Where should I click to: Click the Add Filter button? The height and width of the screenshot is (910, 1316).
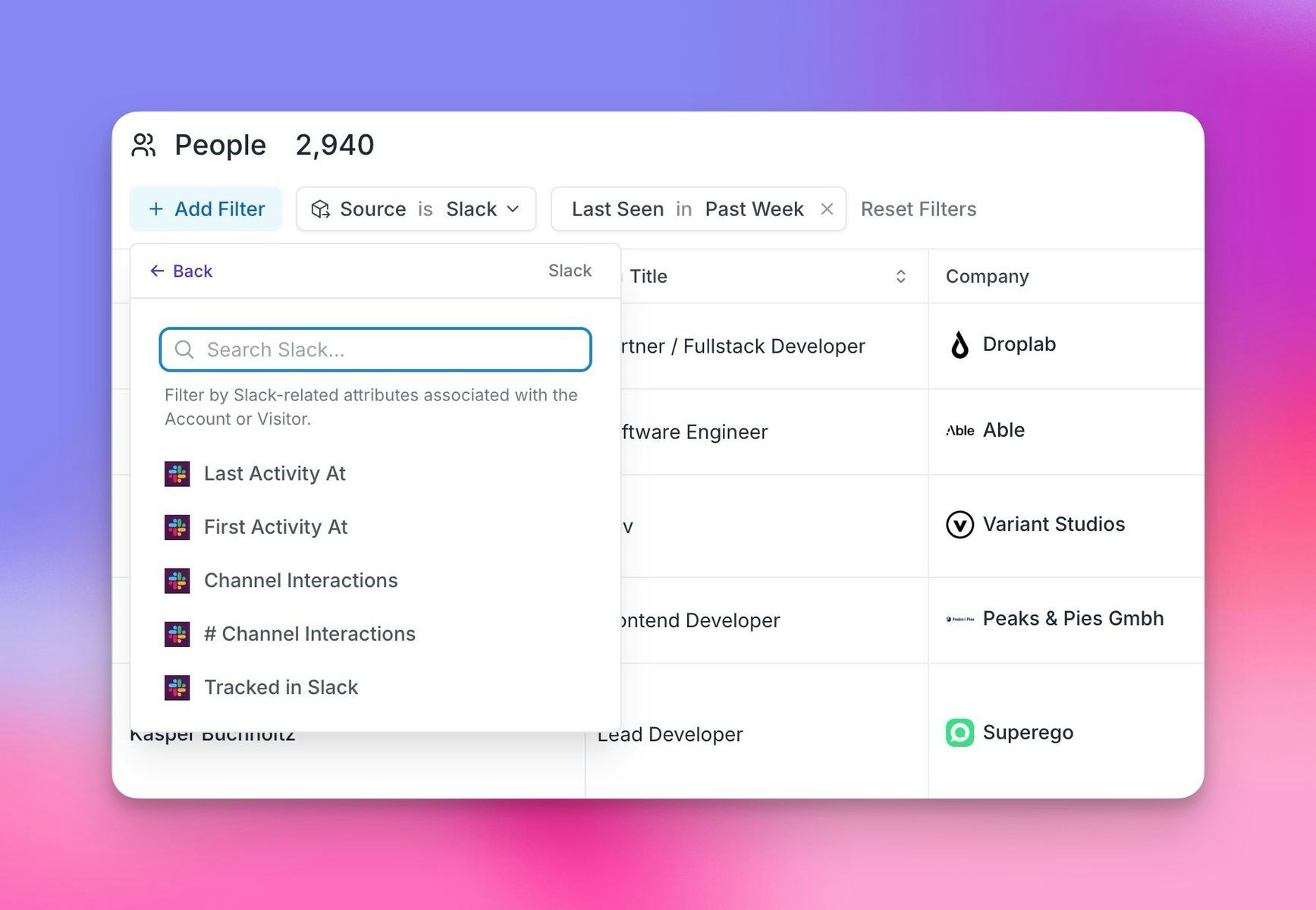(x=206, y=209)
